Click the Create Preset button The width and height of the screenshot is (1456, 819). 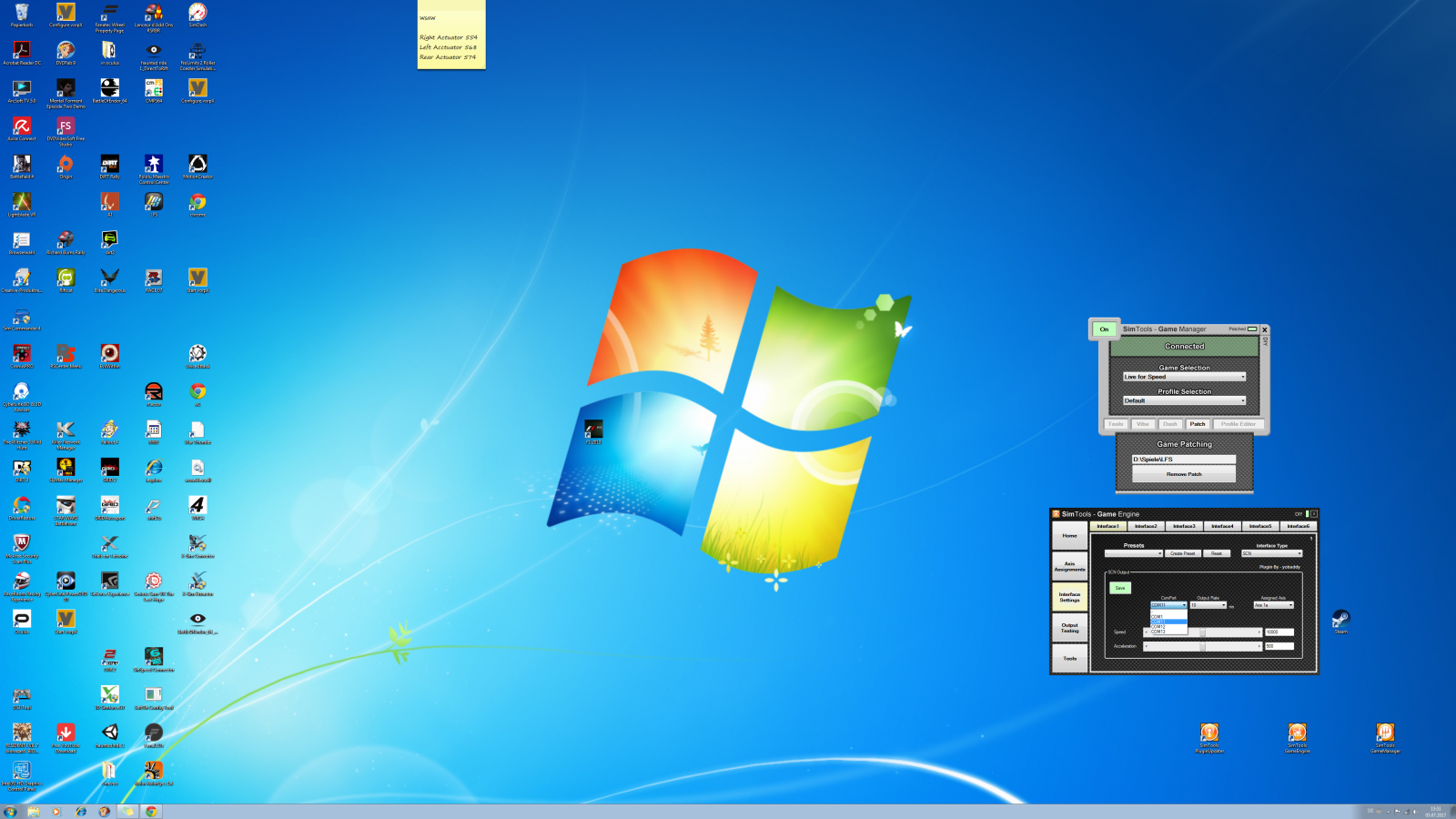click(1183, 553)
